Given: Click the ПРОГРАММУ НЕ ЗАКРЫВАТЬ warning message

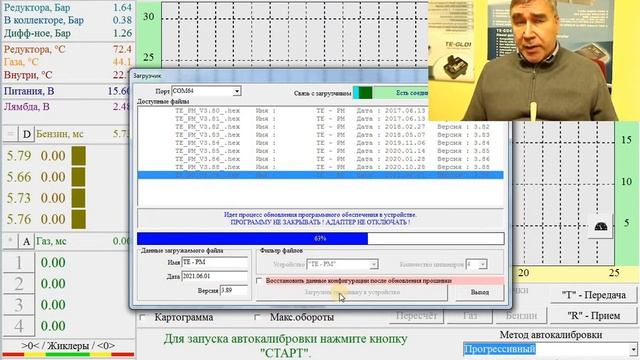Looking at the screenshot, I should (320, 222).
